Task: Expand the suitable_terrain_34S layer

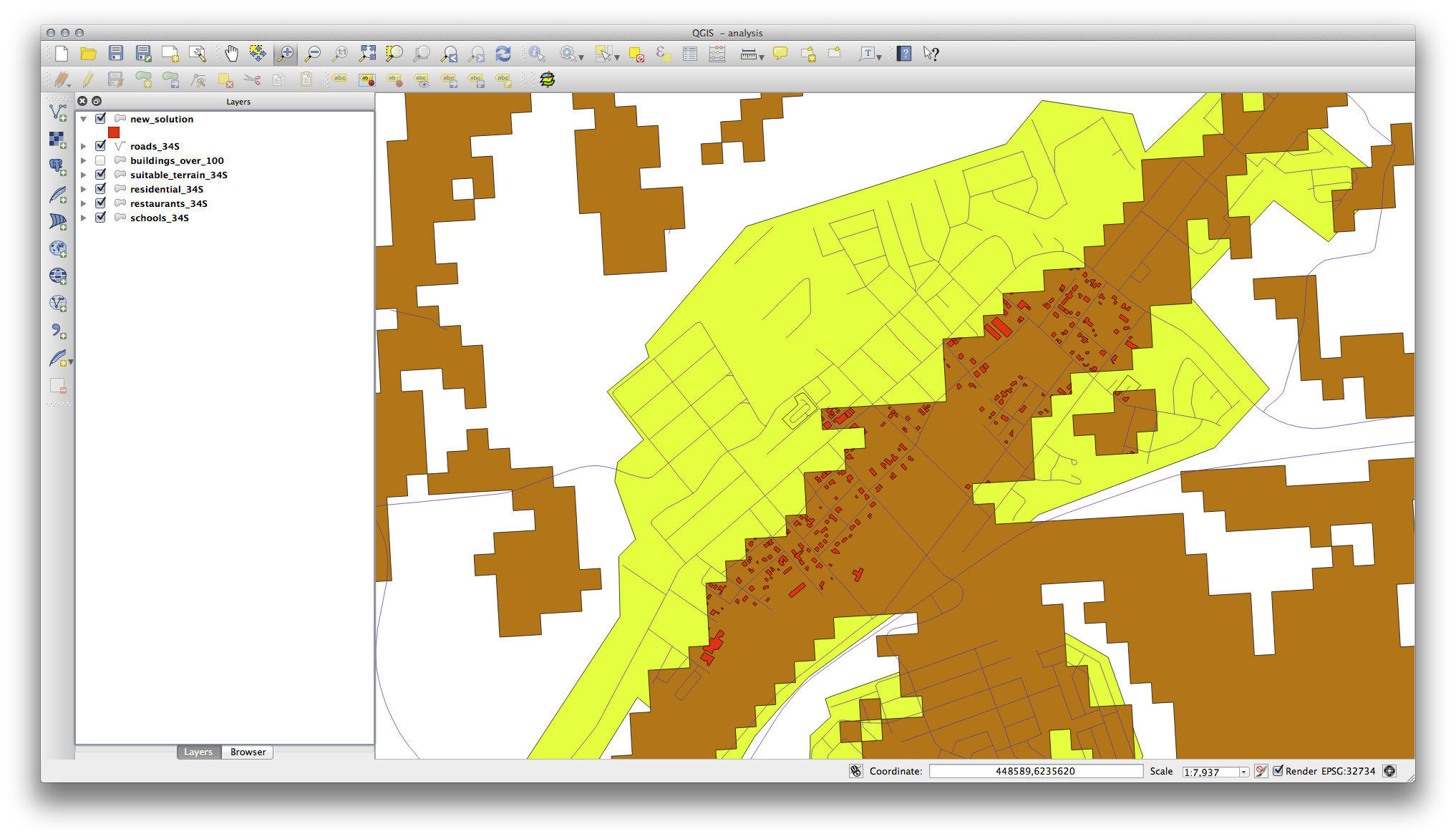Action: coord(84,175)
